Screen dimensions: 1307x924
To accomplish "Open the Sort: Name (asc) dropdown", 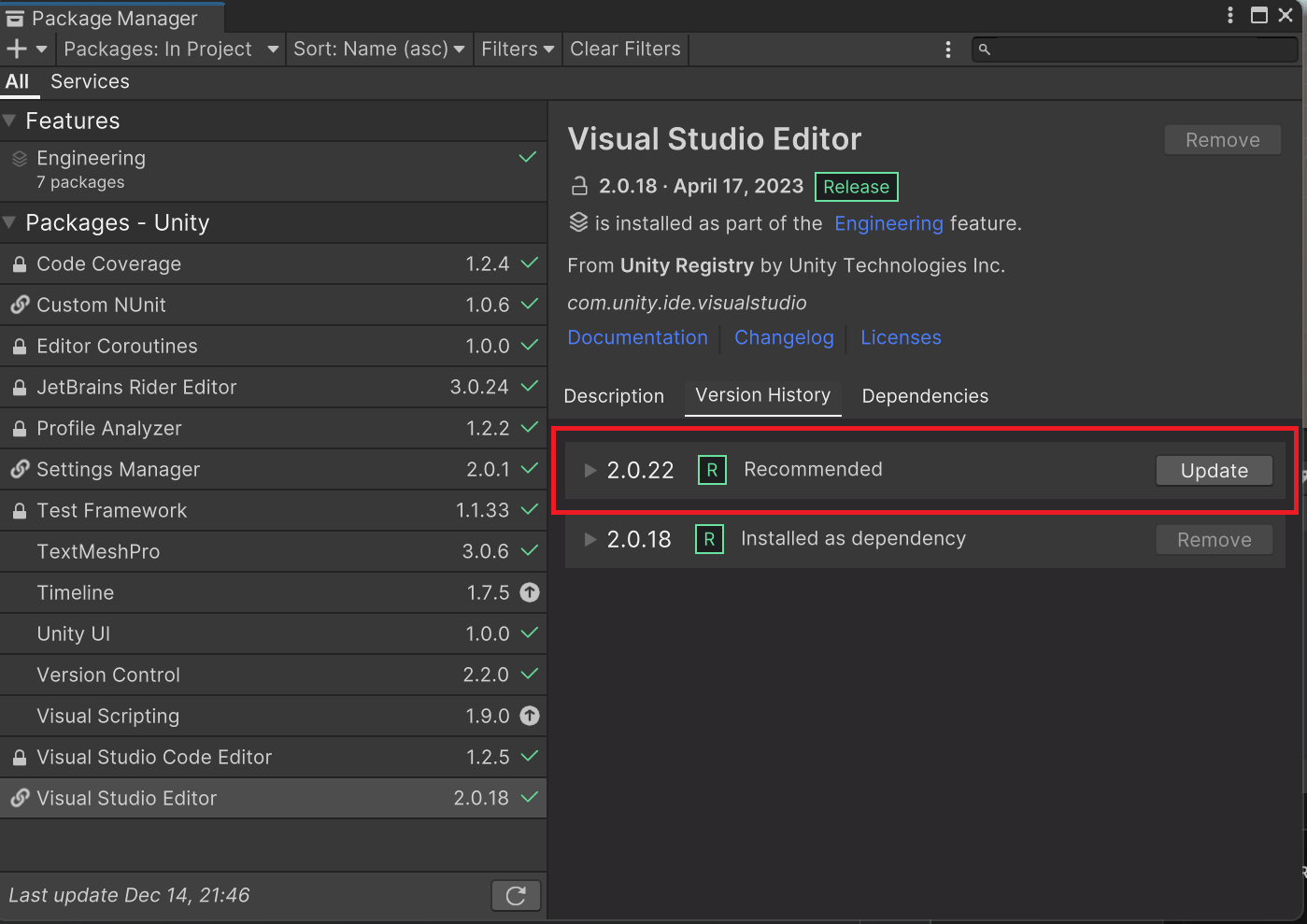I will [377, 49].
